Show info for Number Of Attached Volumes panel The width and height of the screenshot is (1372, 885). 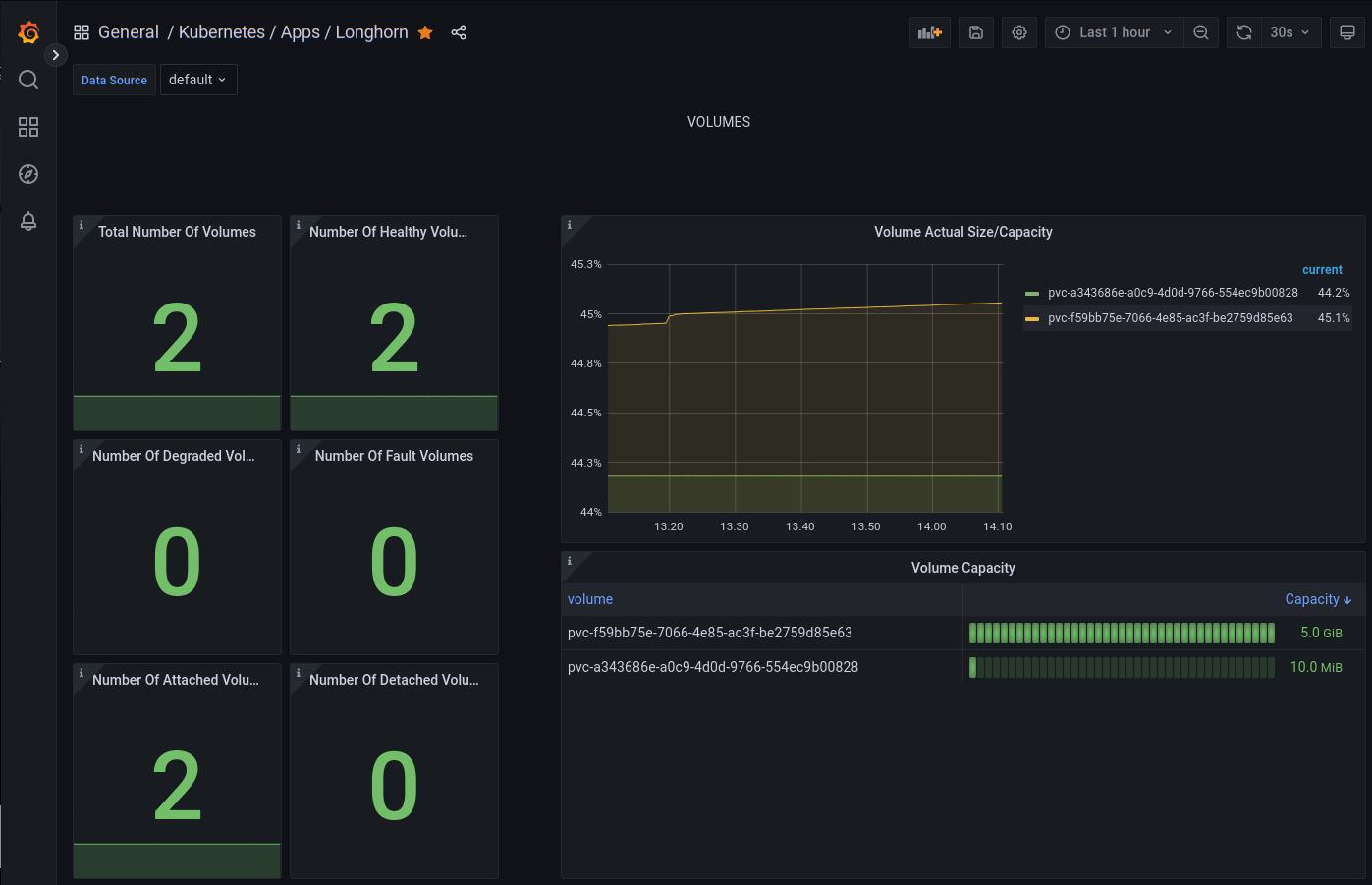coord(82,673)
